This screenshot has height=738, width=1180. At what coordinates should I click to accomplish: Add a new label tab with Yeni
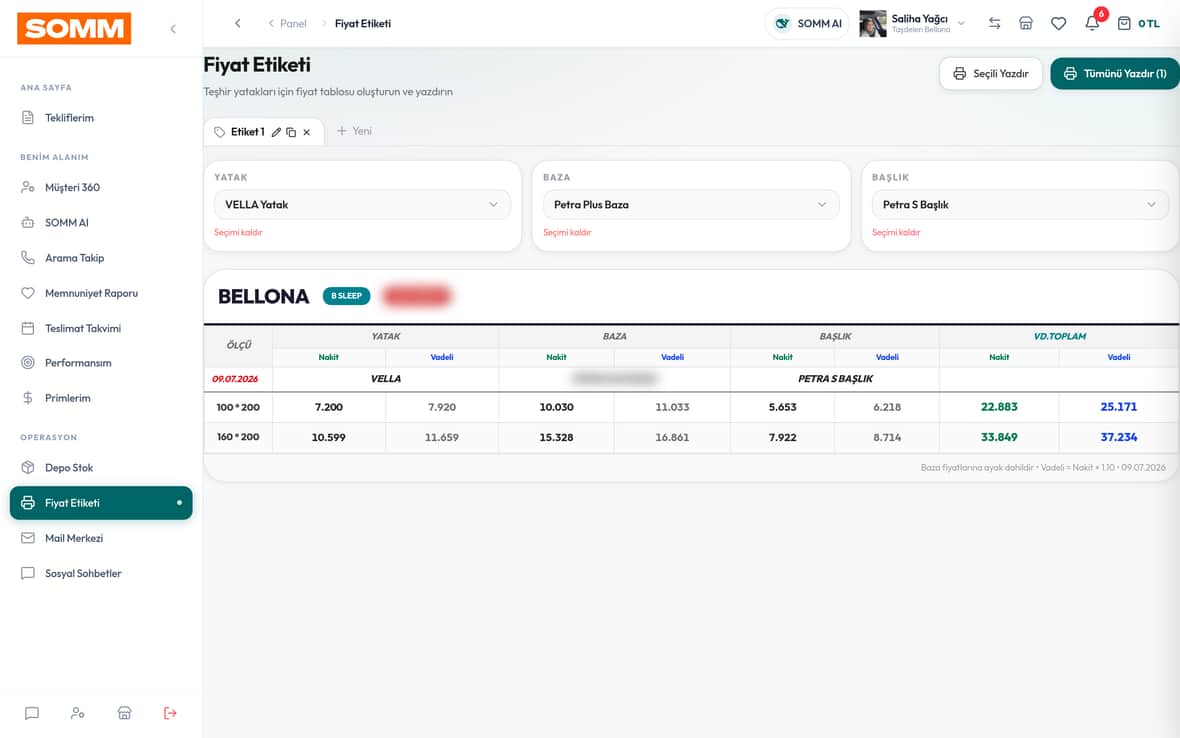[x=354, y=131]
